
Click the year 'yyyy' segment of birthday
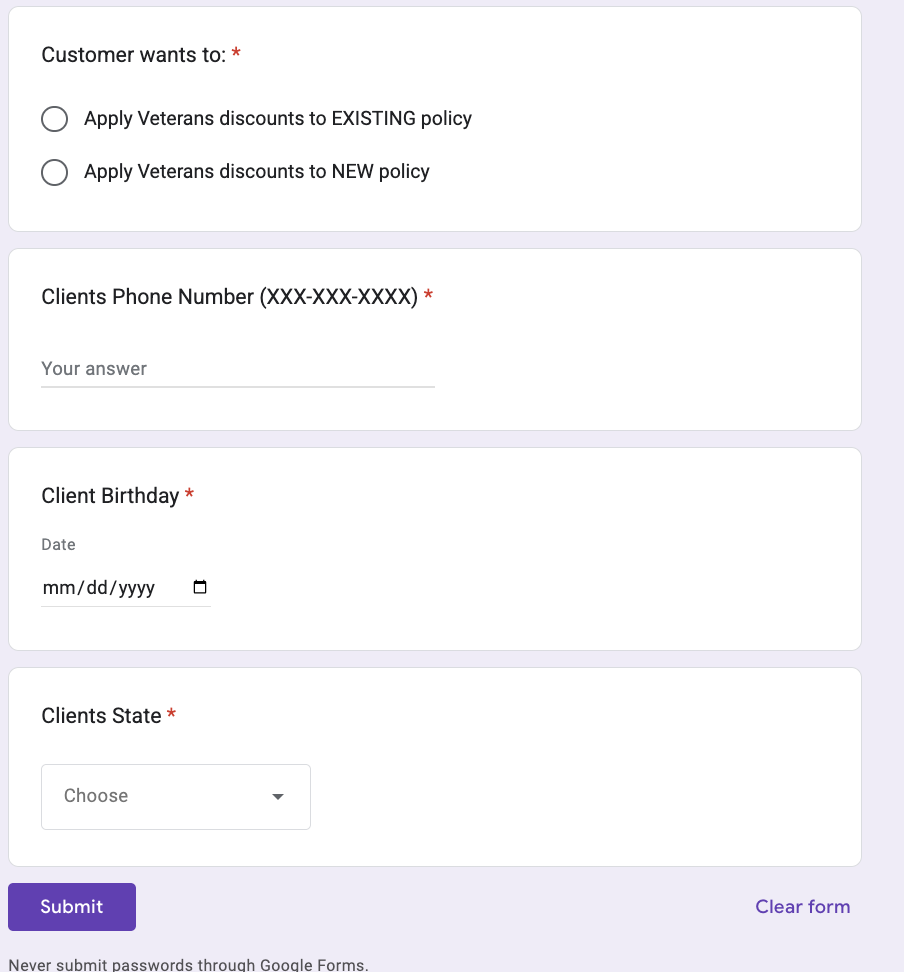136,588
